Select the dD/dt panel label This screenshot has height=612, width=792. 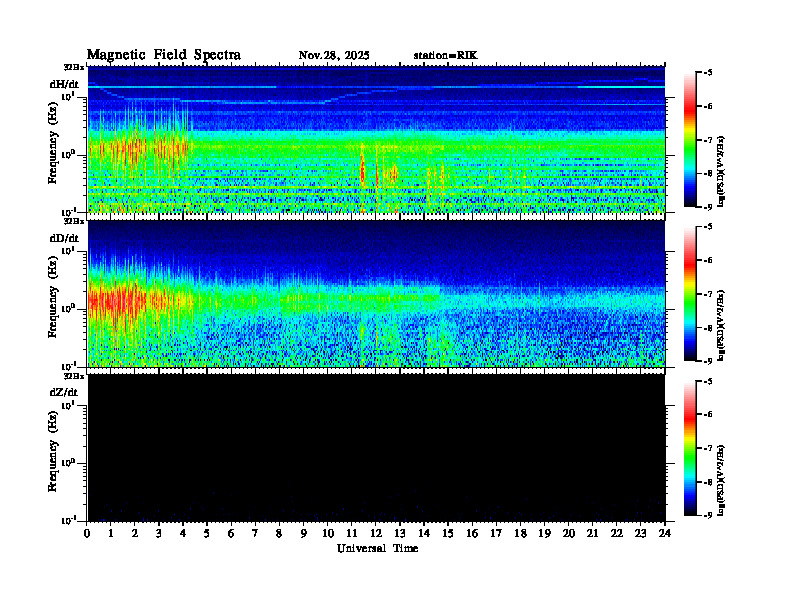[64, 238]
